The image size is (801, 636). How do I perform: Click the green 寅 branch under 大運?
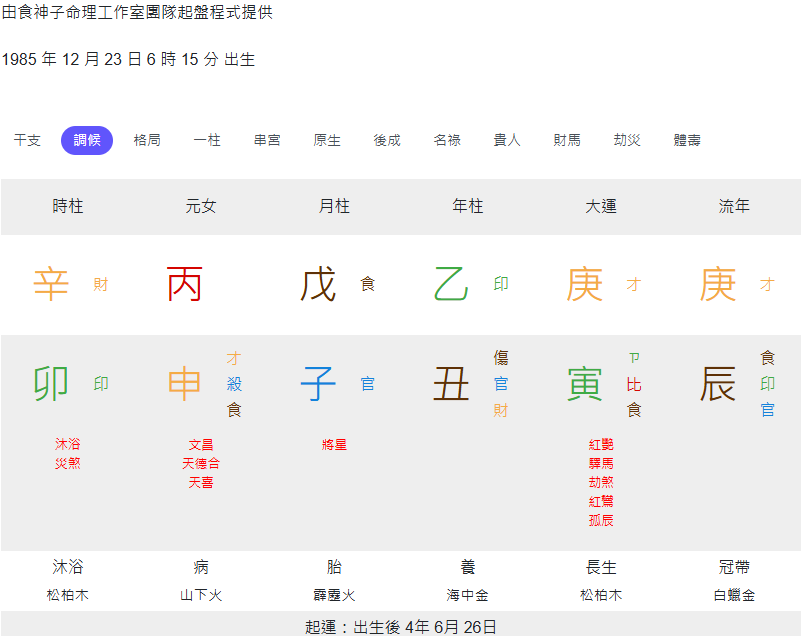pyautogui.click(x=584, y=384)
